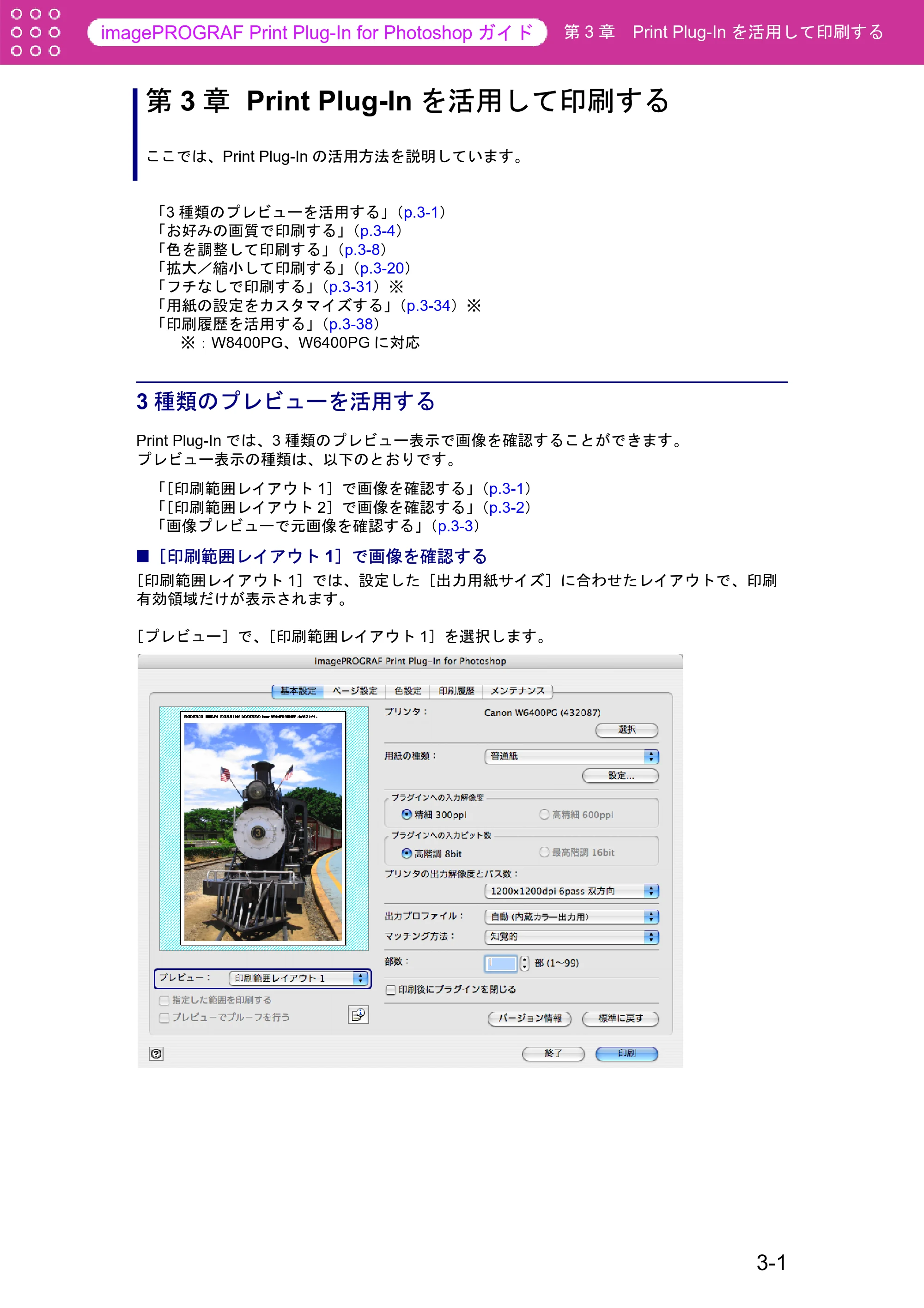Screen dimensions: 924x1308
Task: Click the 設定... button
Action: point(620,775)
